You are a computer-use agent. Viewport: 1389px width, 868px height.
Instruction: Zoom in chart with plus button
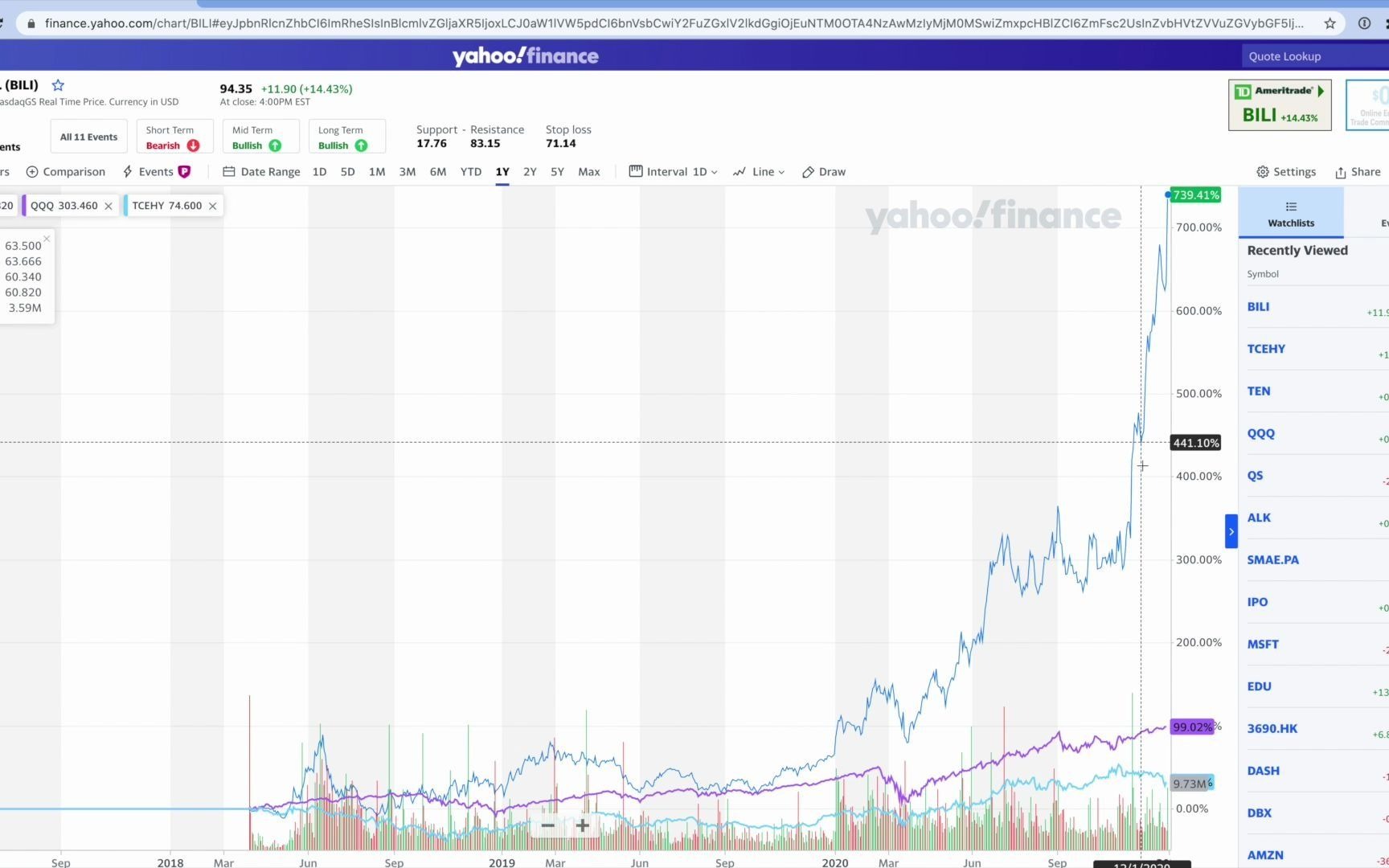[583, 825]
